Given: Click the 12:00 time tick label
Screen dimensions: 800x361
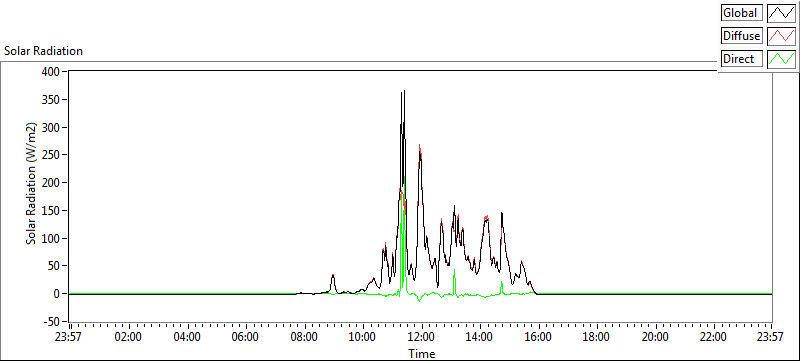Looking at the screenshot, I should pos(421,337).
